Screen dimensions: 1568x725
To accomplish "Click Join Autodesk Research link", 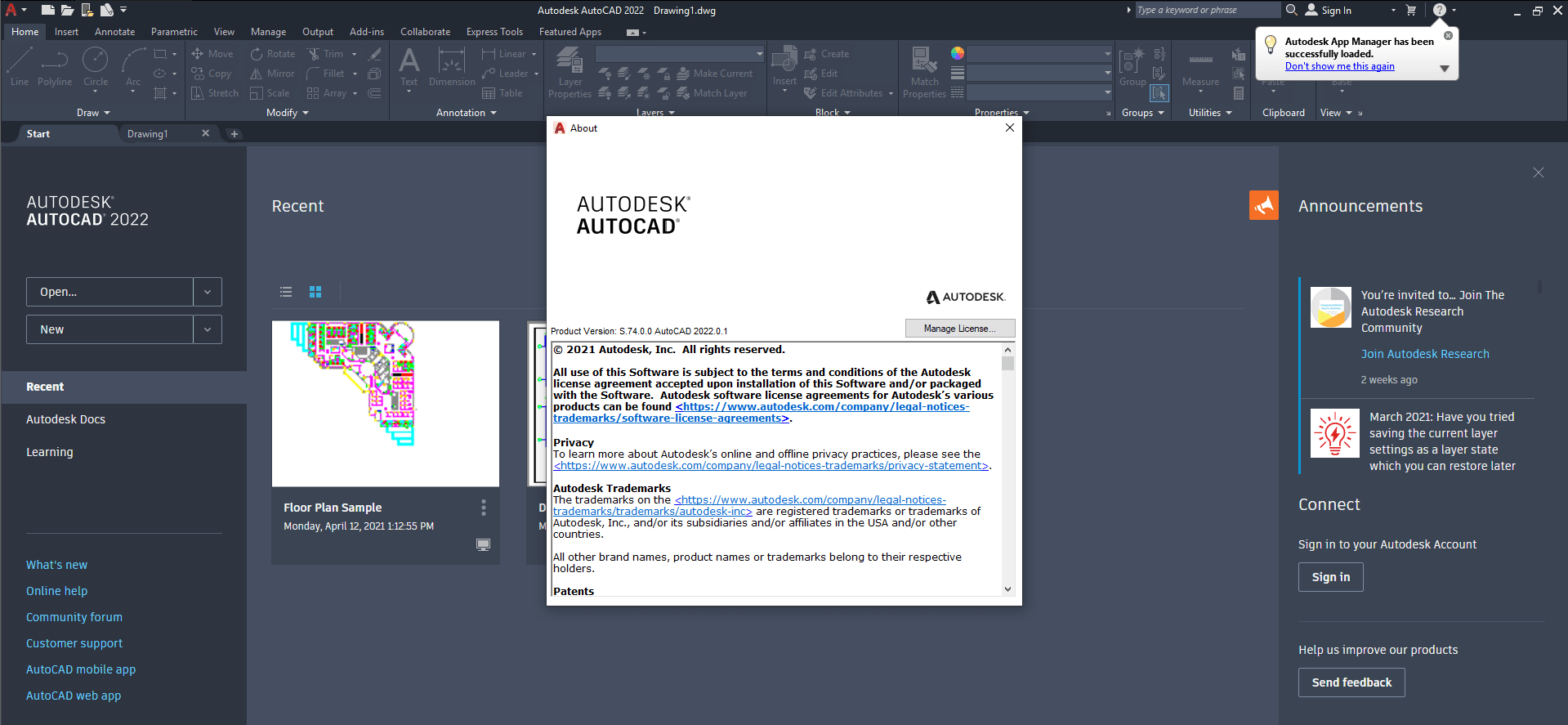I will (1425, 354).
